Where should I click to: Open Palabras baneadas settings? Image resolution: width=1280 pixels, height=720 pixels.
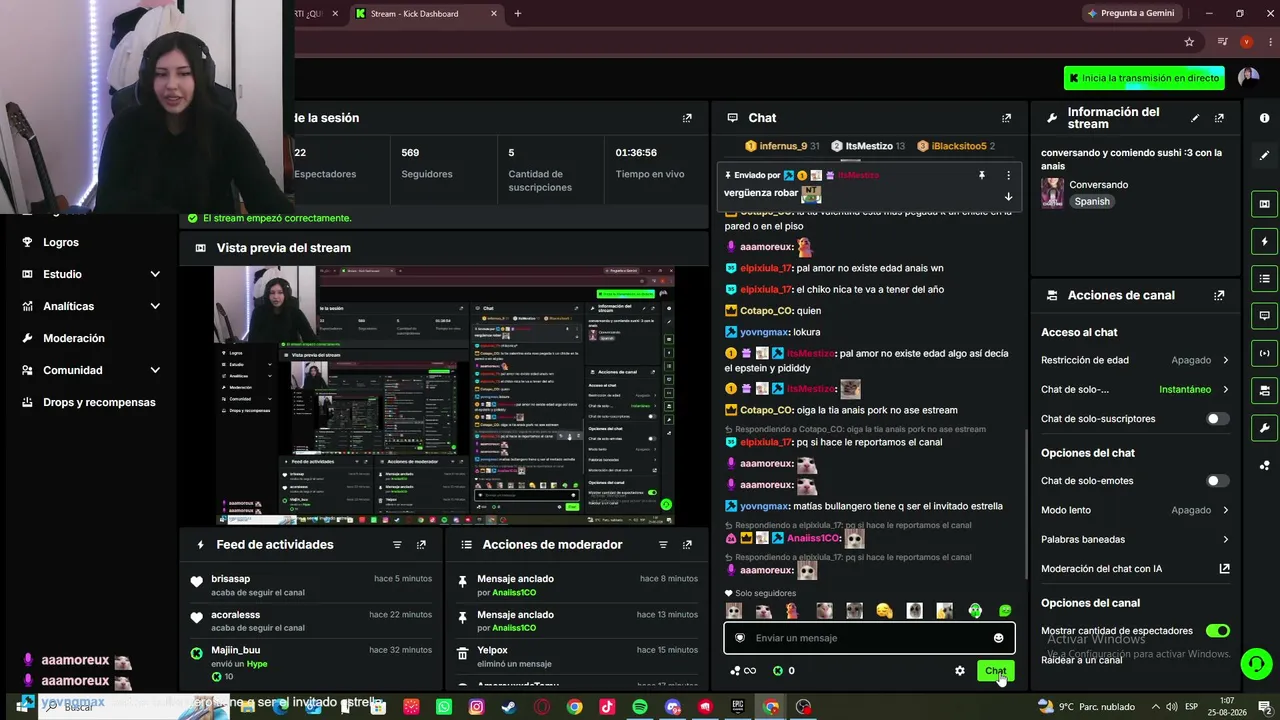(x=1135, y=539)
